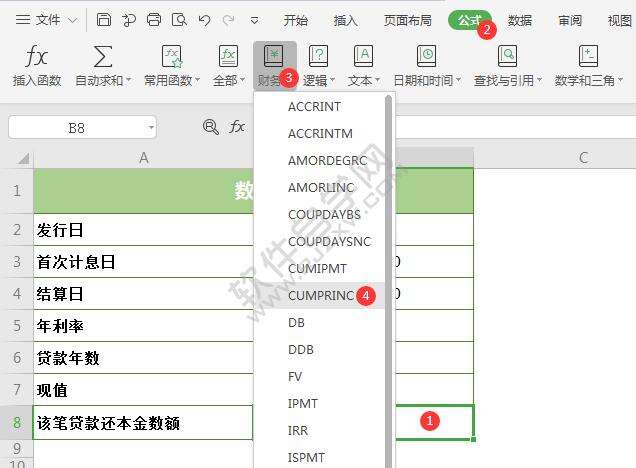The image size is (636, 468).
Task: Select DDB from the function list
Action: 320,350
